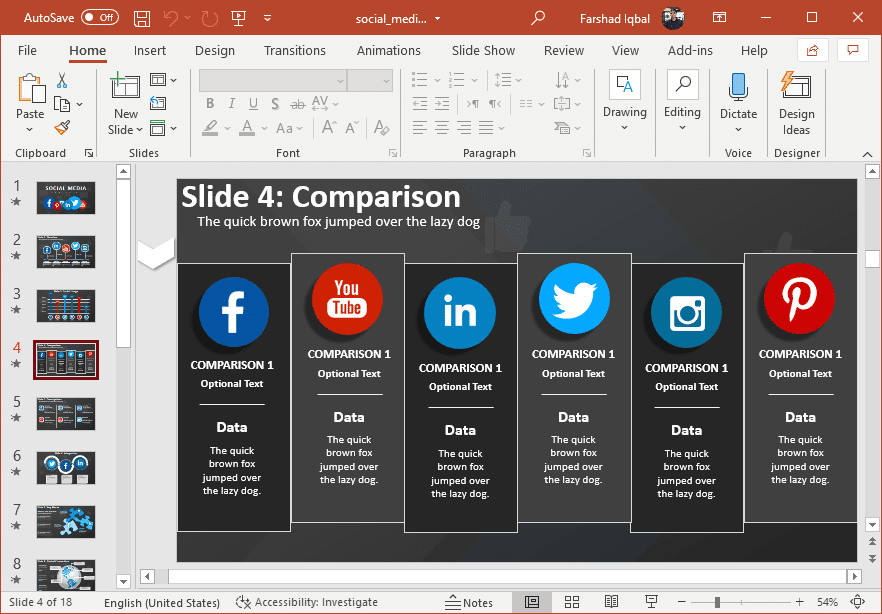Switch to the Slide Show tab
The width and height of the screenshot is (882, 614).
tap(483, 50)
